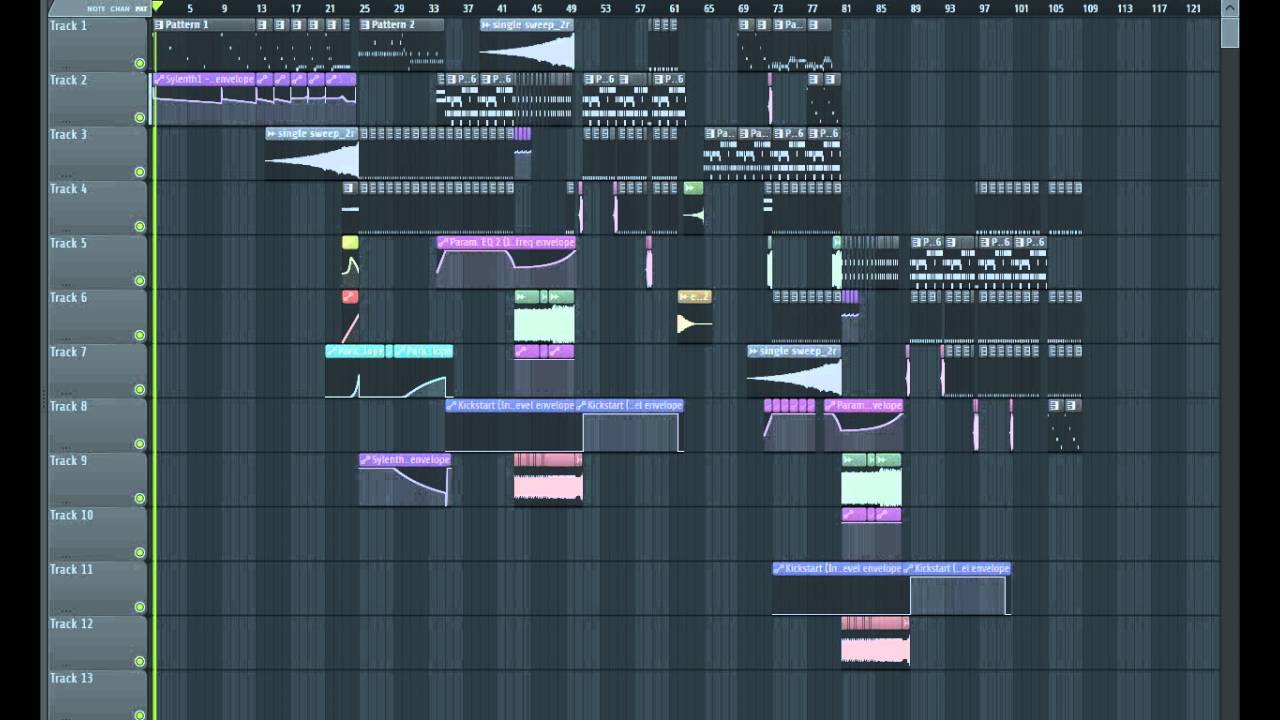The width and height of the screenshot is (1280, 720).
Task: Click the pattern icon on Pattern 2 clip
Action: 365,25
